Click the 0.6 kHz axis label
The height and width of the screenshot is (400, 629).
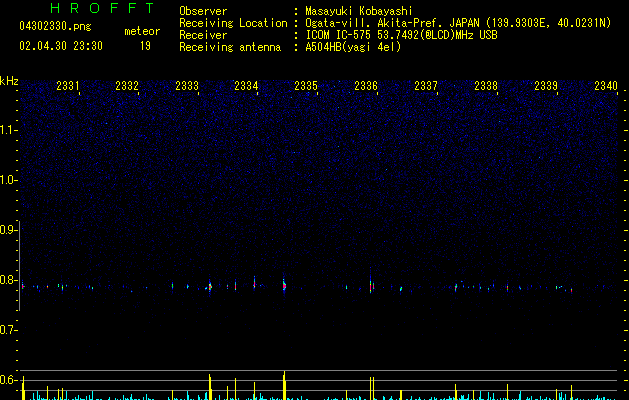click(8, 380)
